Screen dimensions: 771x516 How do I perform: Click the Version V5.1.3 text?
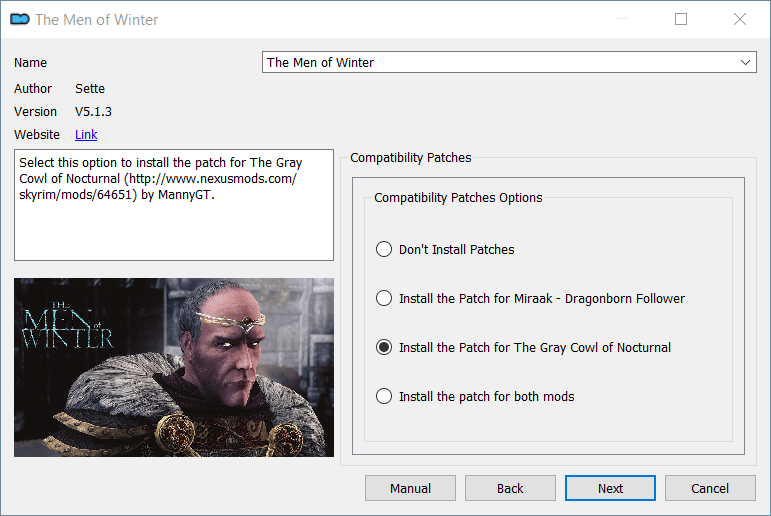pos(93,112)
